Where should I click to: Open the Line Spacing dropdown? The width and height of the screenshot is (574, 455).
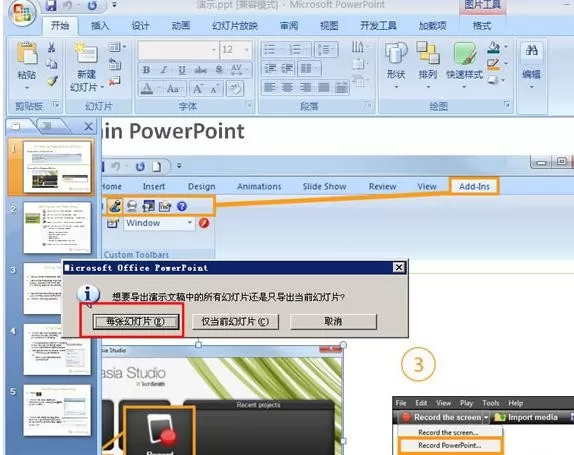coord(326,49)
